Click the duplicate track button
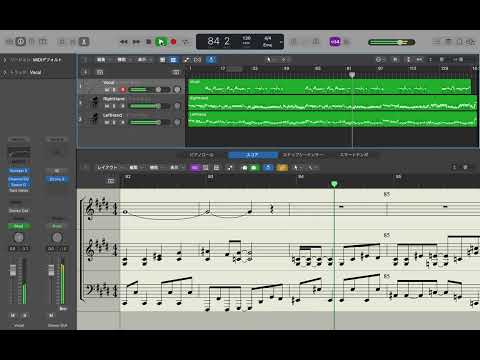 100,72
